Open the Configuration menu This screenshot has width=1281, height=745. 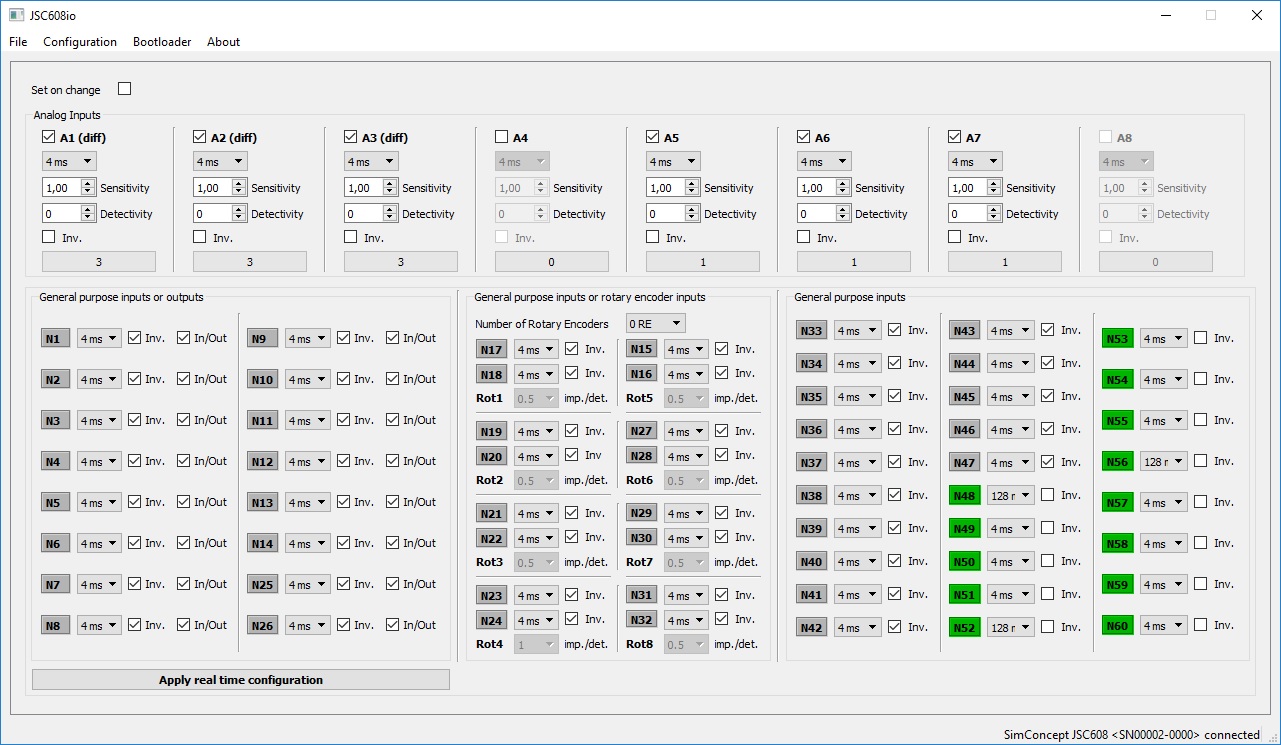pos(80,42)
